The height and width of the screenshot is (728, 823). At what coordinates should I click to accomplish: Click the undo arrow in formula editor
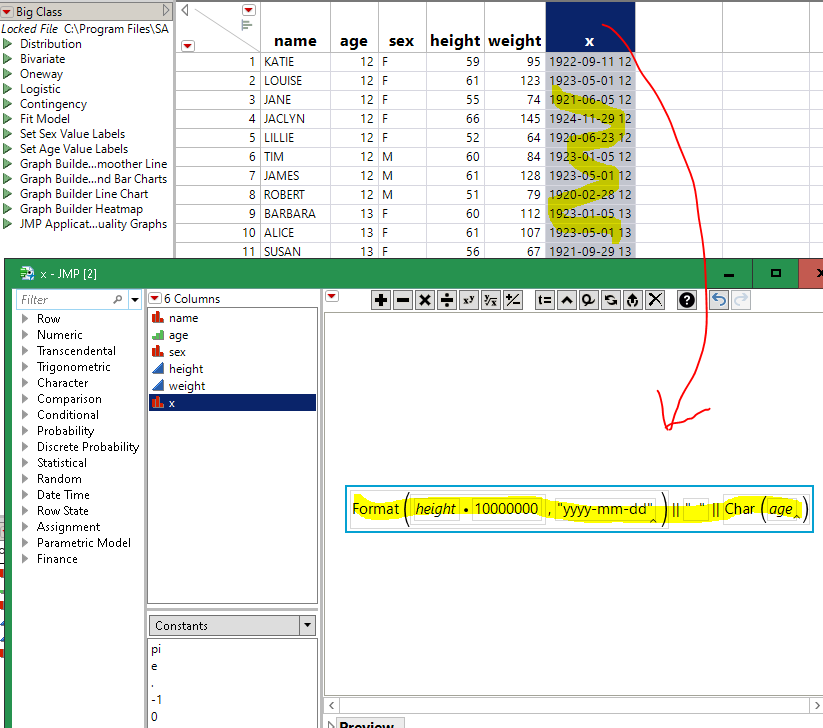[x=718, y=300]
